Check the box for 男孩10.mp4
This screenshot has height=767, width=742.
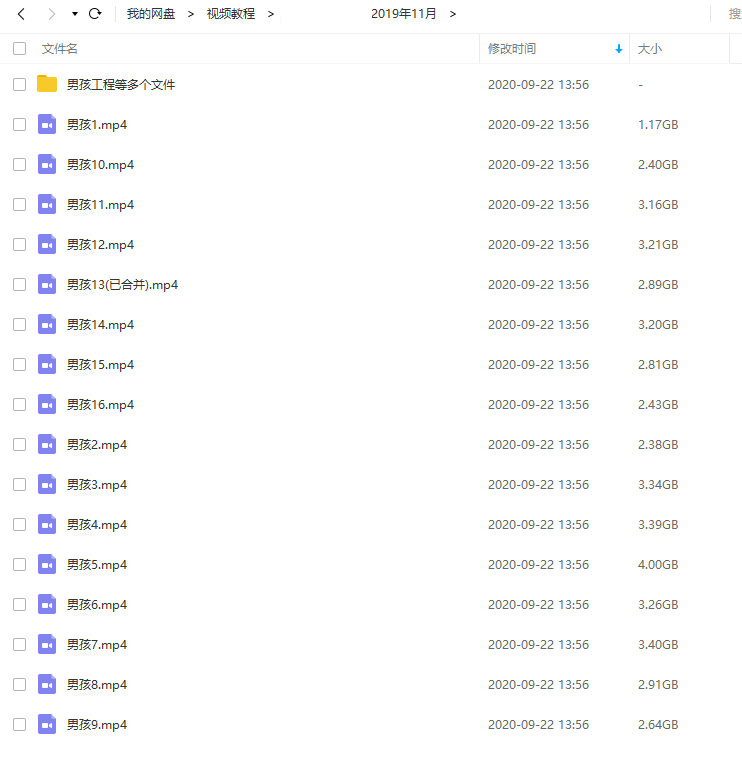[x=19, y=164]
